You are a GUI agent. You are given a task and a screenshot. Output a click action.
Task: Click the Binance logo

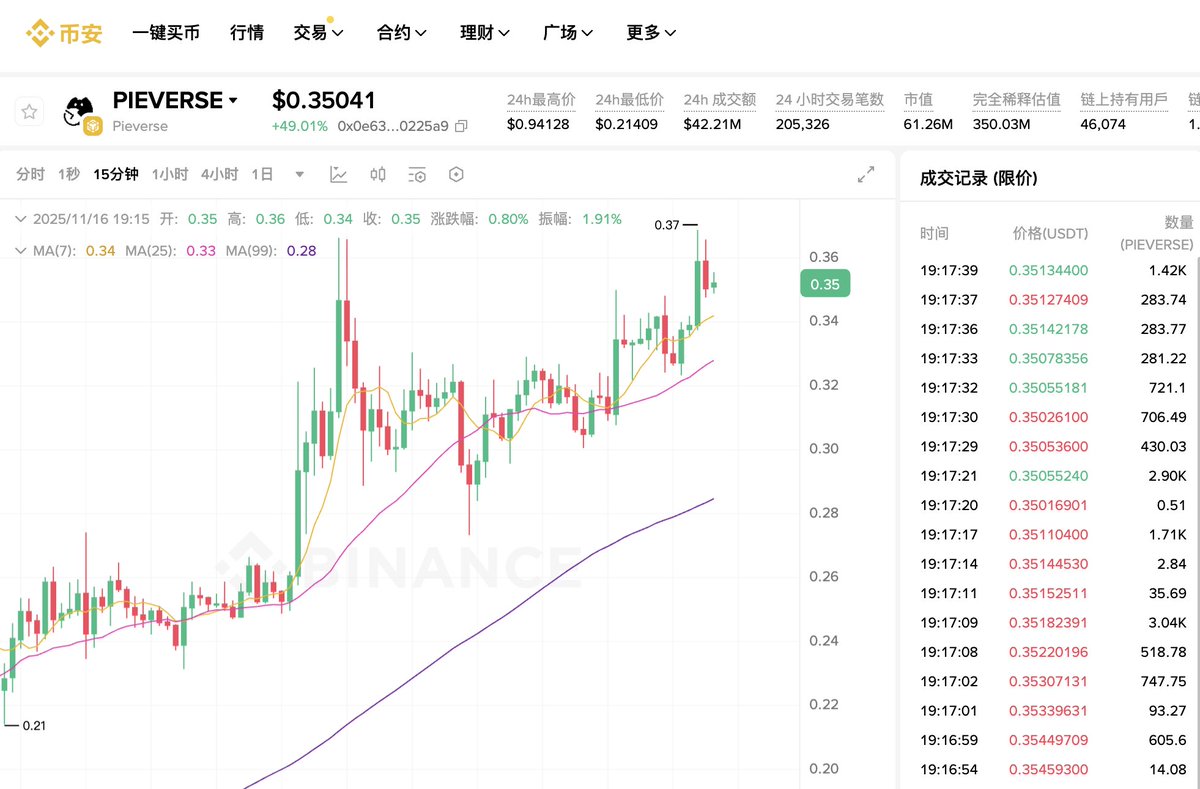pyautogui.click(x=64, y=32)
